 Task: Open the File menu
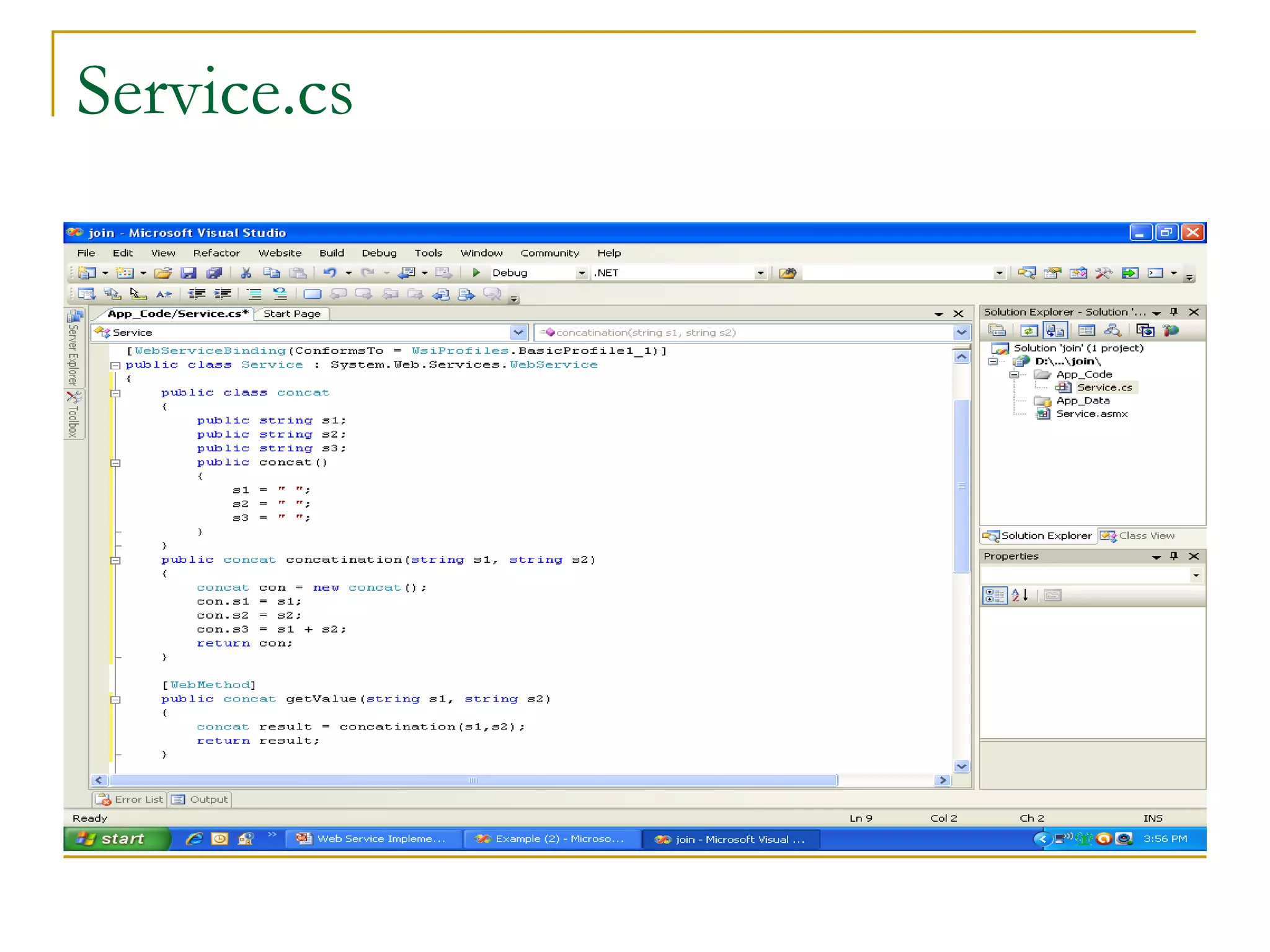pos(86,253)
